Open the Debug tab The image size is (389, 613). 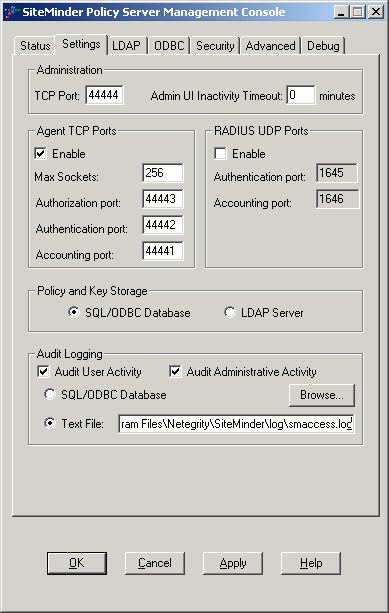(323, 46)
